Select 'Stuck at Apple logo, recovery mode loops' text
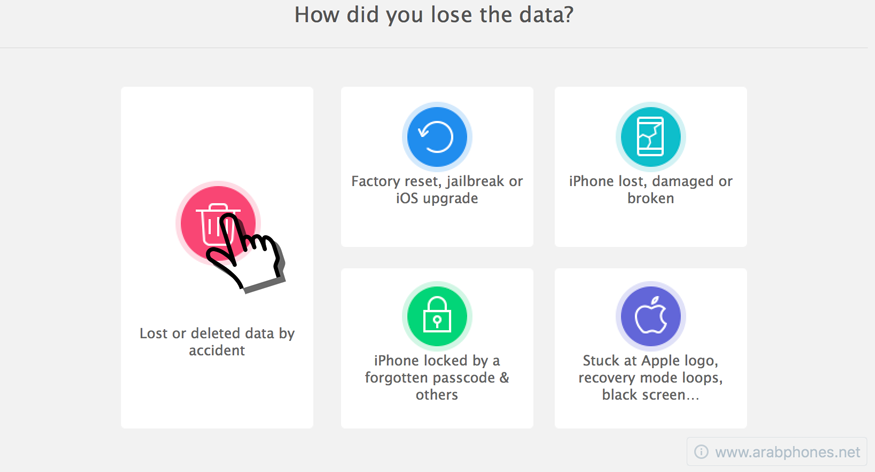875x472 pixels. 651,369
